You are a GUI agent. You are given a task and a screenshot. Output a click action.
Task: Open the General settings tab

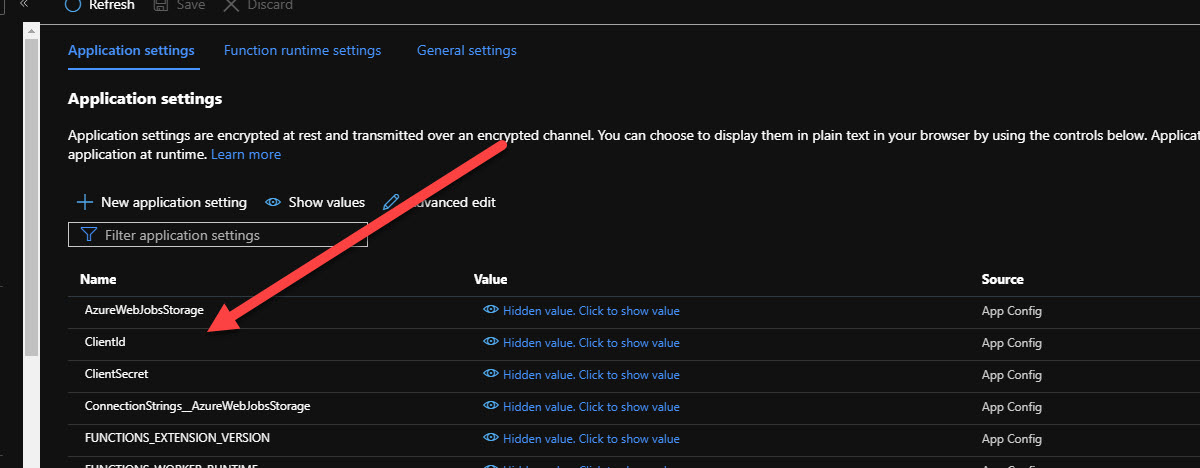click(466, 50)
